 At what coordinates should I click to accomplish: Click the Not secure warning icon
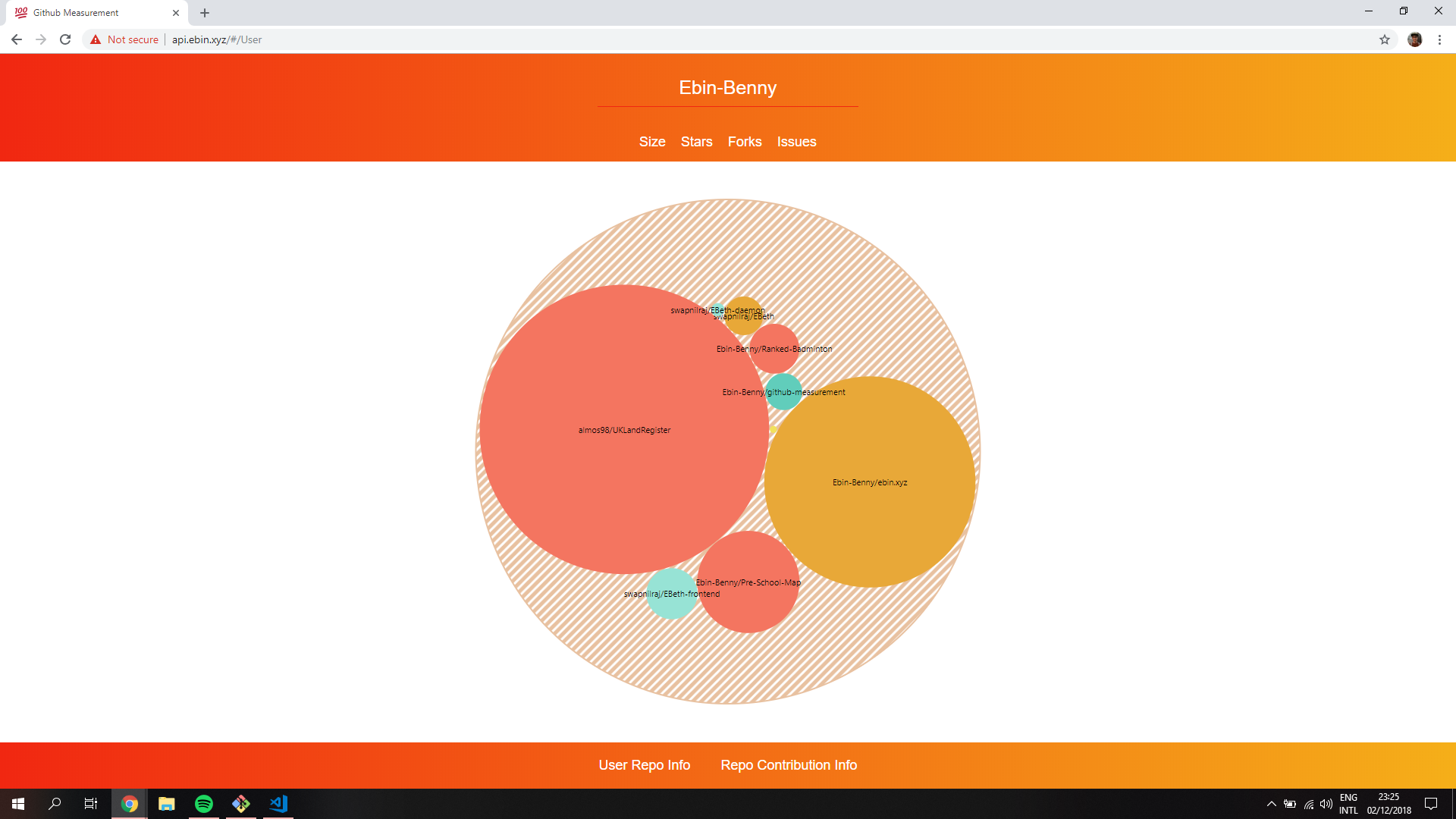(x=96, y=39)
